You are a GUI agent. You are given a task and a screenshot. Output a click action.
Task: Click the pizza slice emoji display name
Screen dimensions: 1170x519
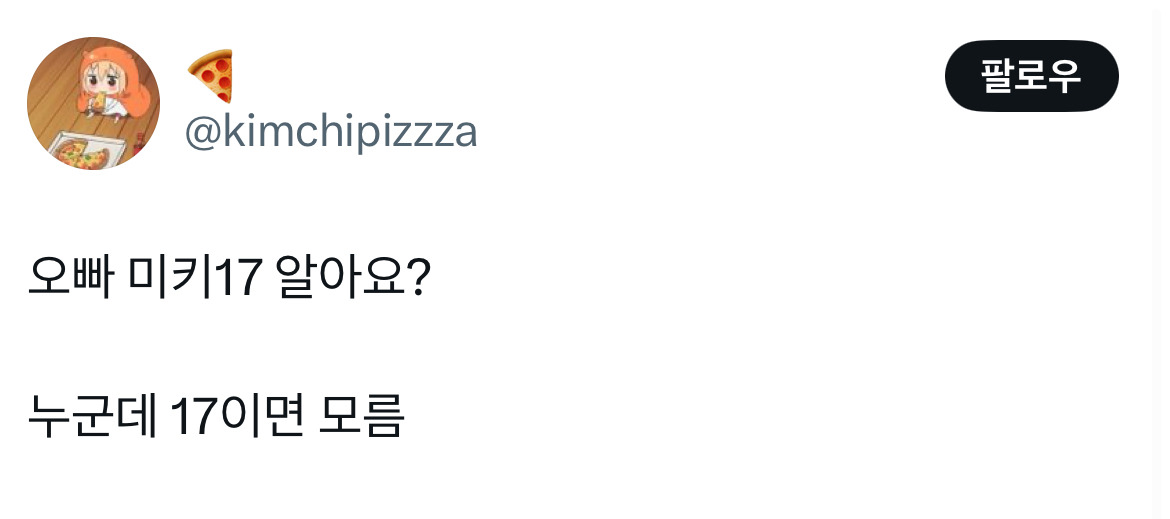tap(210, 76)
